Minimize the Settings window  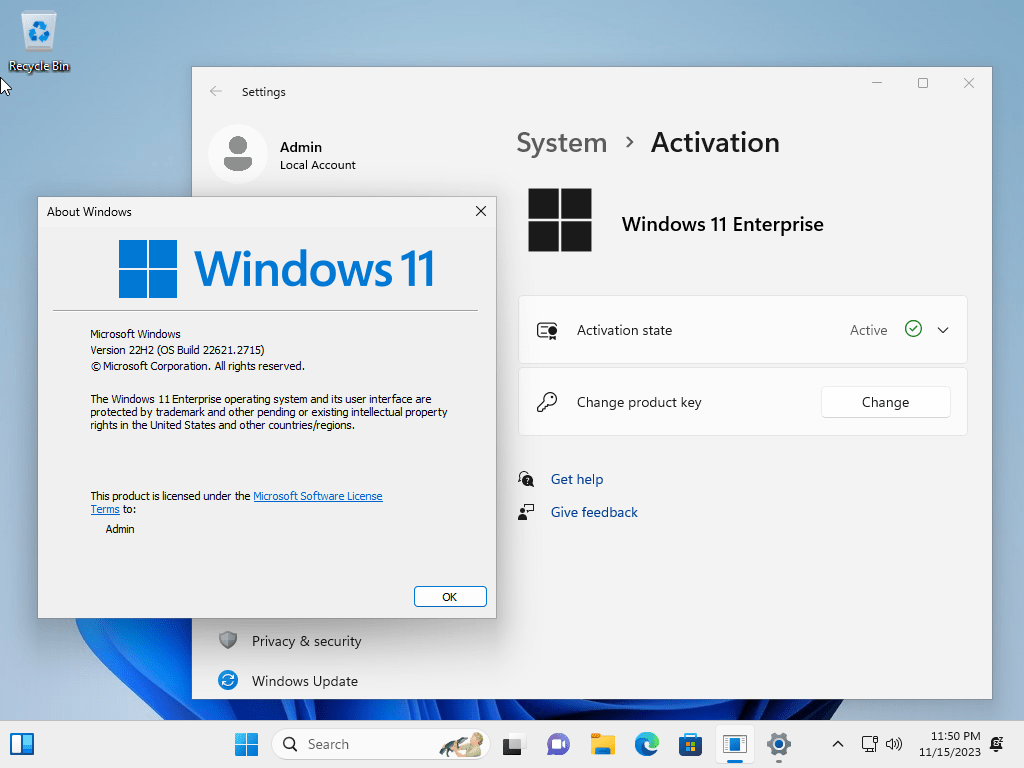pos(877,83)
